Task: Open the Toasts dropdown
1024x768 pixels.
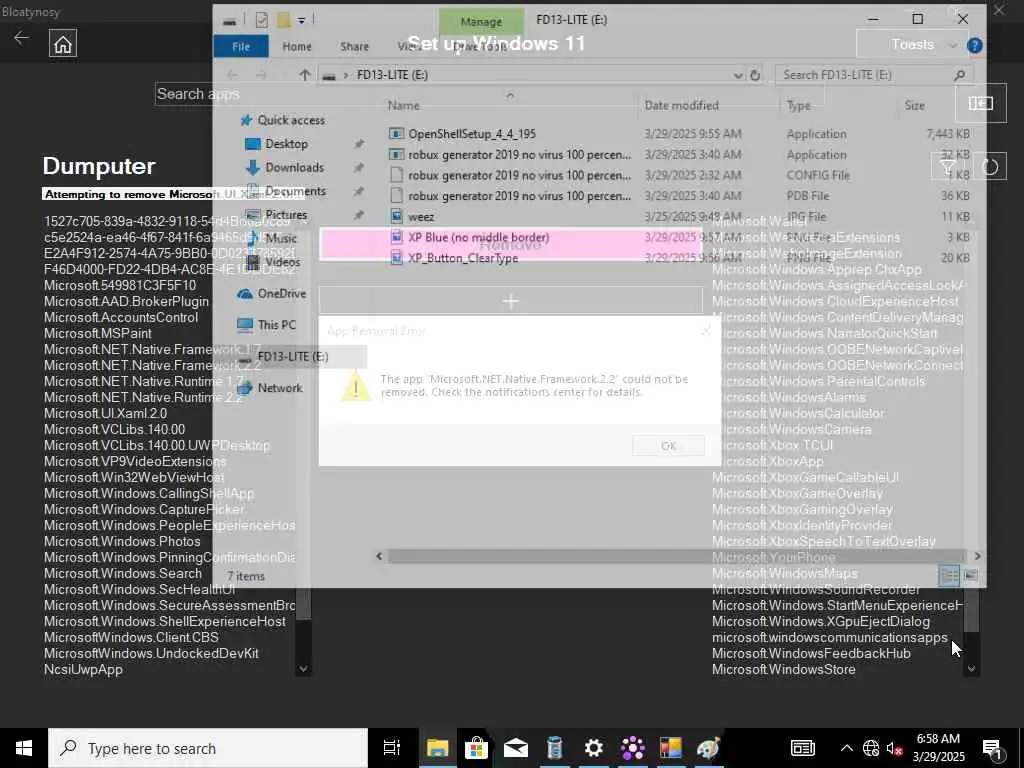Action: [912, 44]
